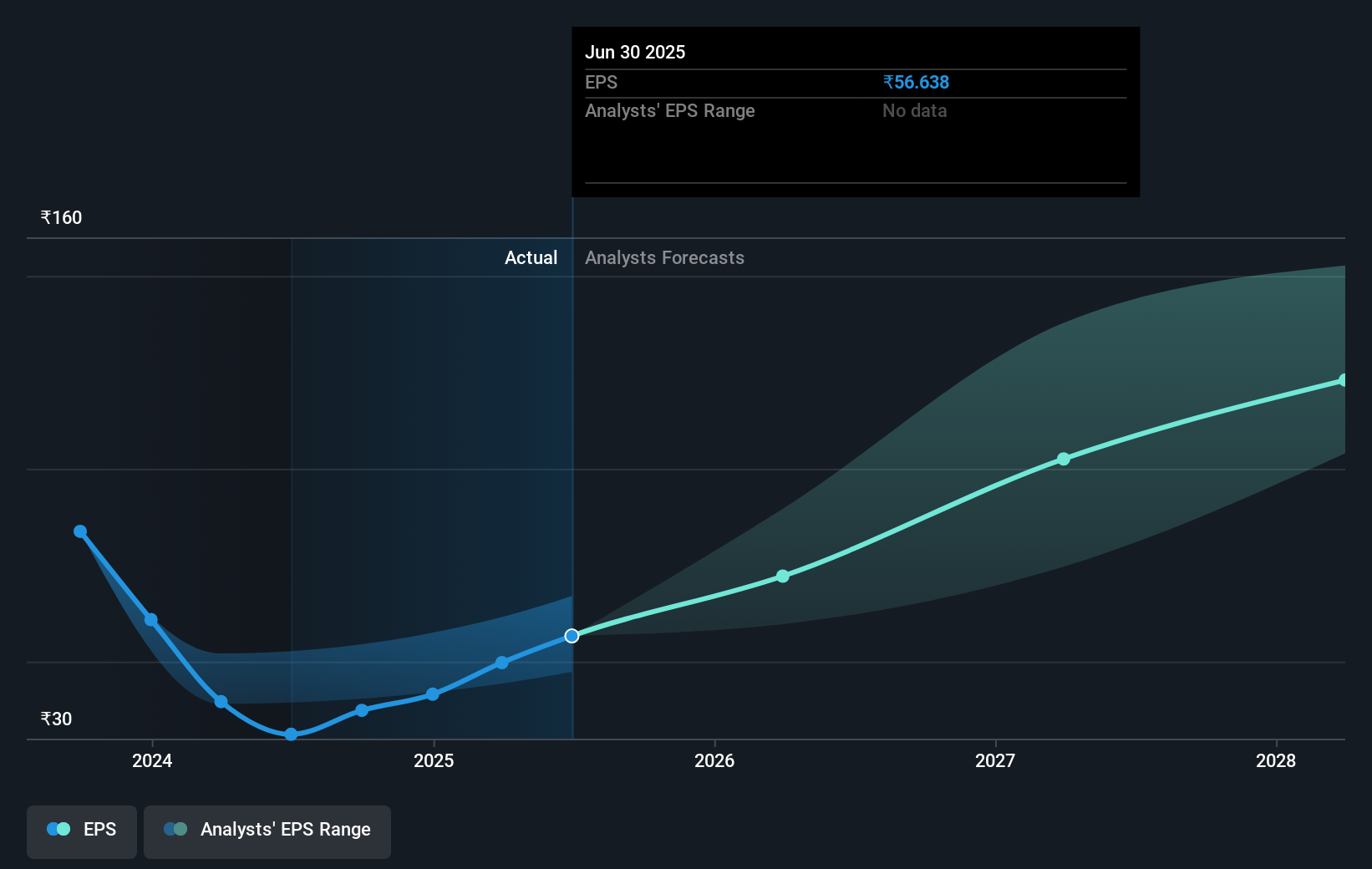Screen dimensions: 1372x869
Task: Select the lowest EPS data point in mid-2024
Action: 290,734
